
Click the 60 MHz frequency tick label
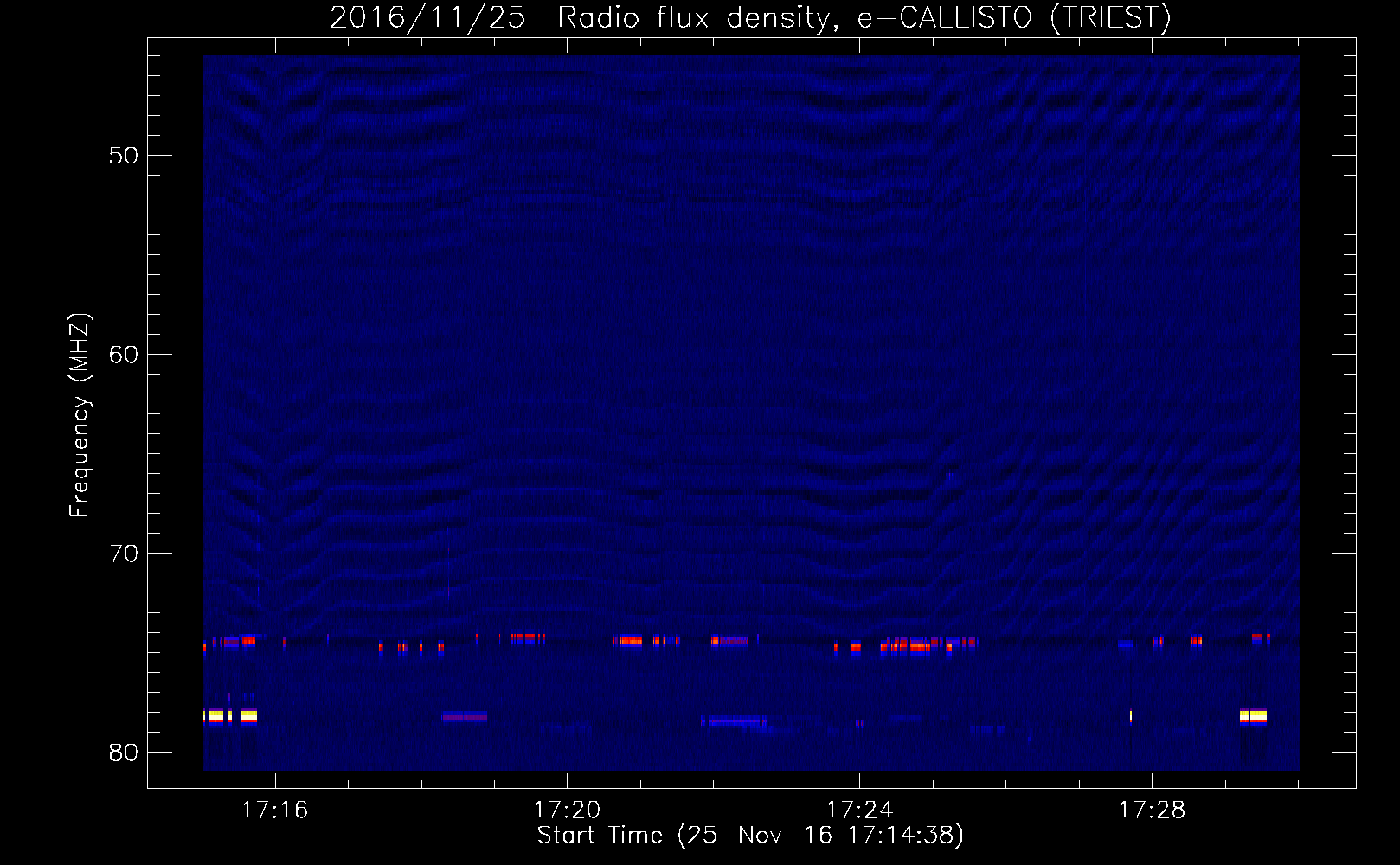point(124,355)
